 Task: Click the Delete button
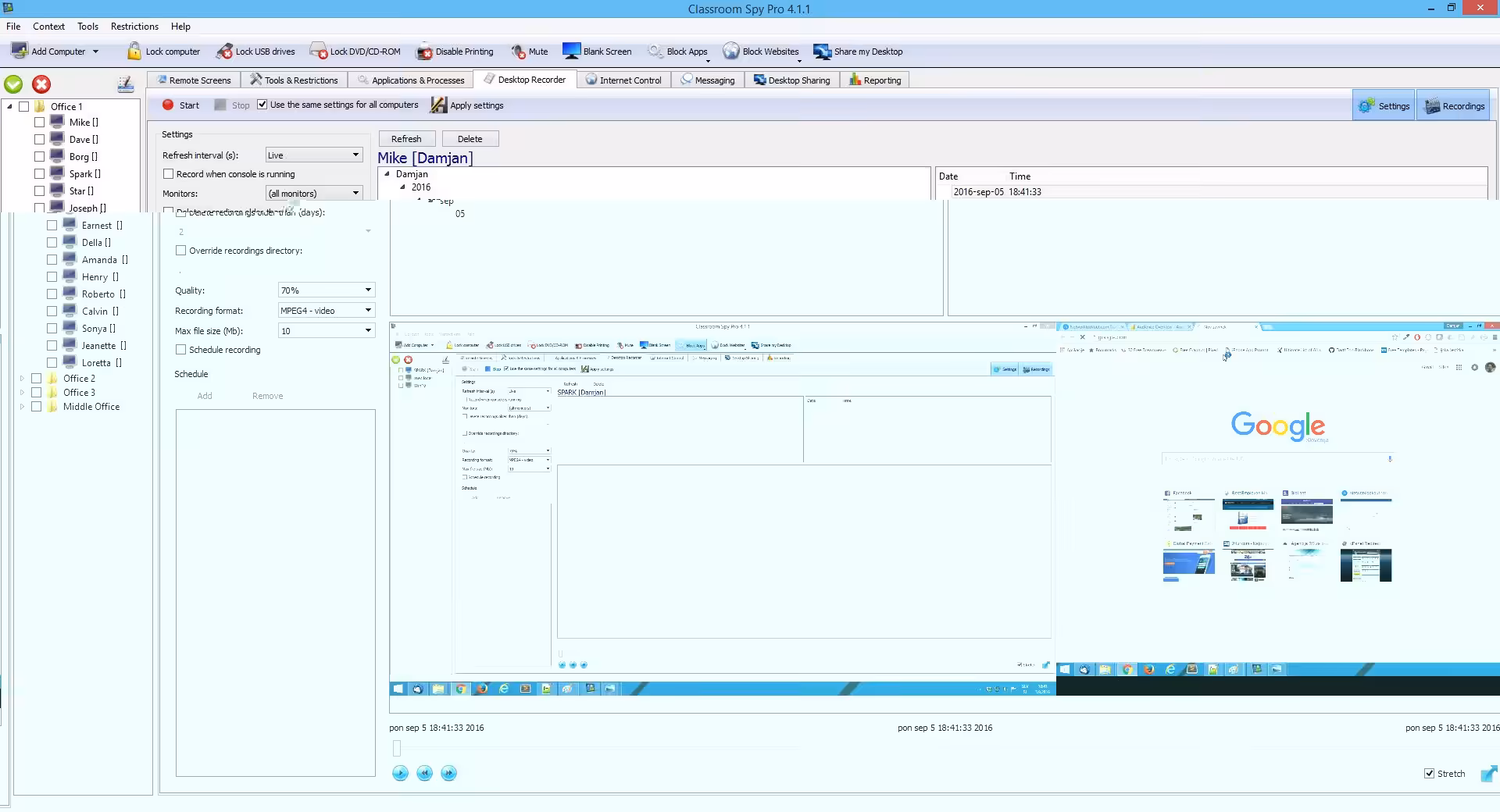(470, 139)
